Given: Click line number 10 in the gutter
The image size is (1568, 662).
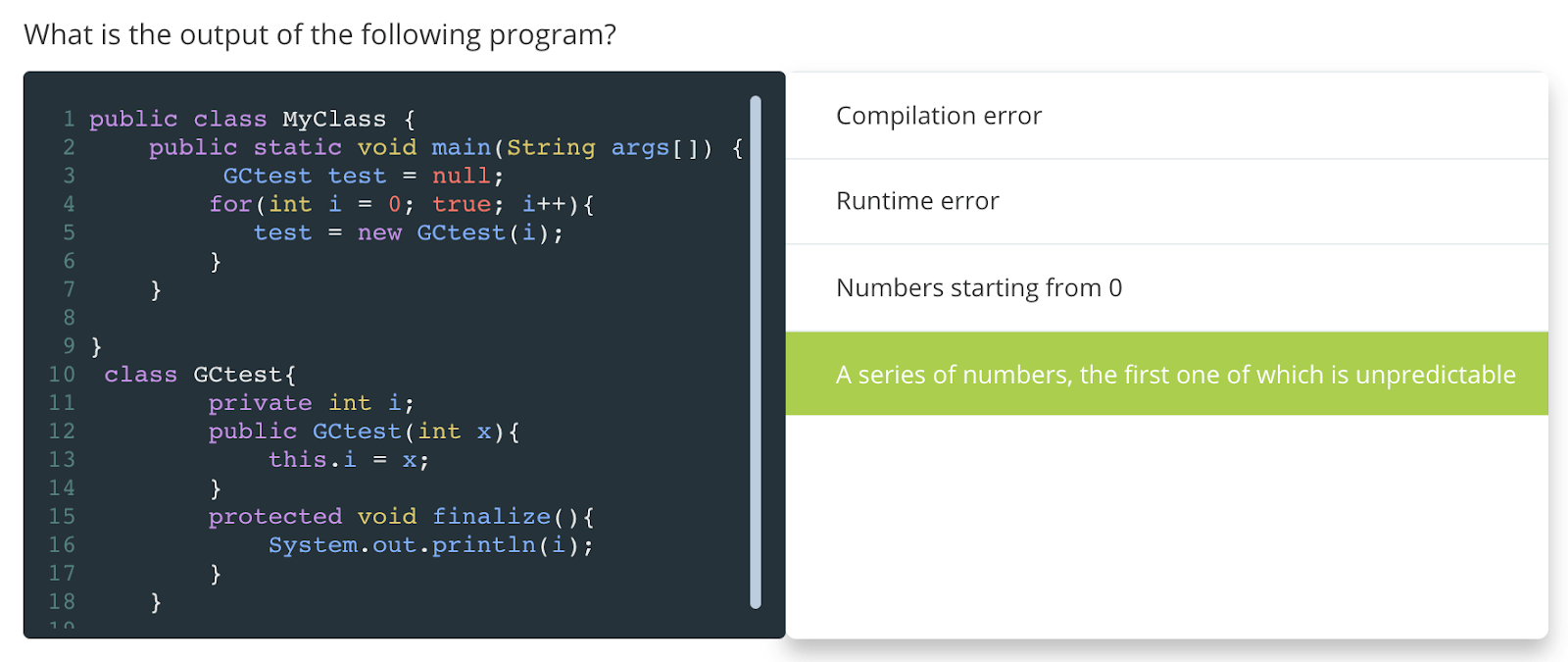Looking at the screenshot, I should point(62,375).
